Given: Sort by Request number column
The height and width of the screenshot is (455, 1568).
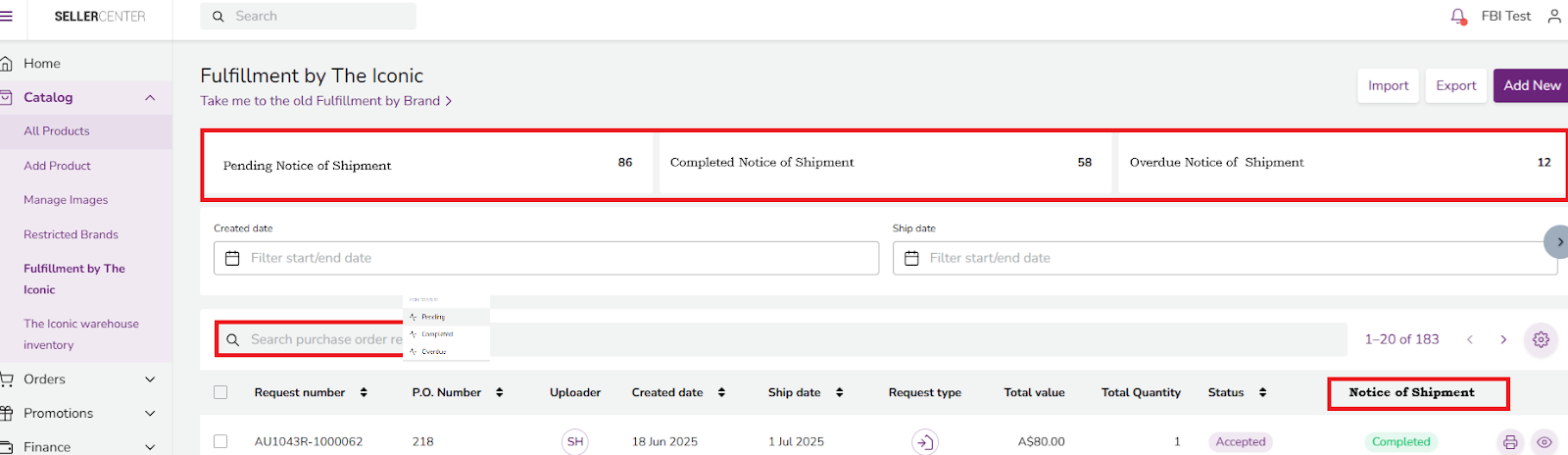Looking at the screenshot, I should [364, 392].
